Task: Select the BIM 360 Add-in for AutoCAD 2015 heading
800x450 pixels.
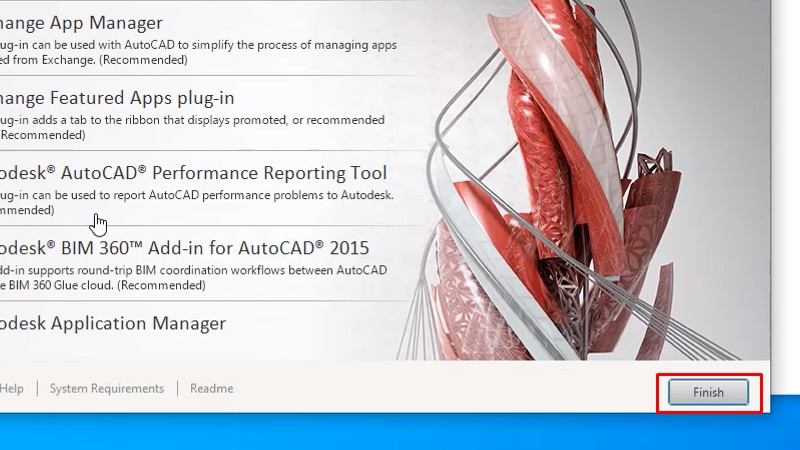Action: [184, 247]
